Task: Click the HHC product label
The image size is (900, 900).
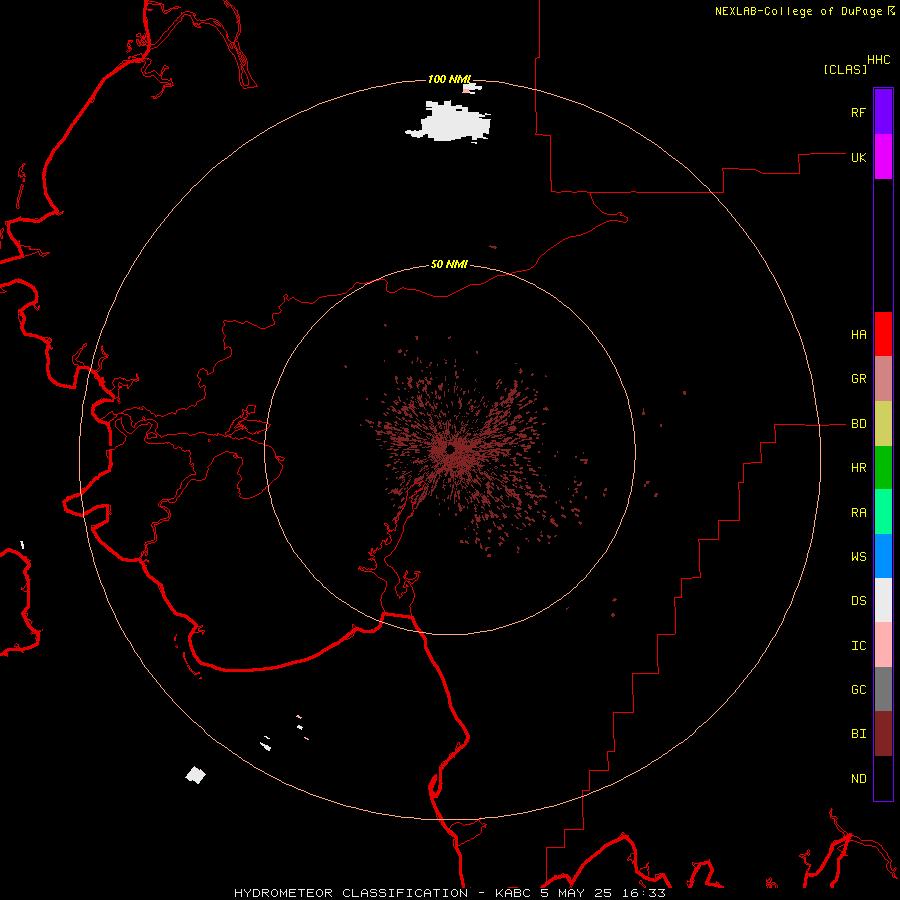Action: click(x=878, y=60)
